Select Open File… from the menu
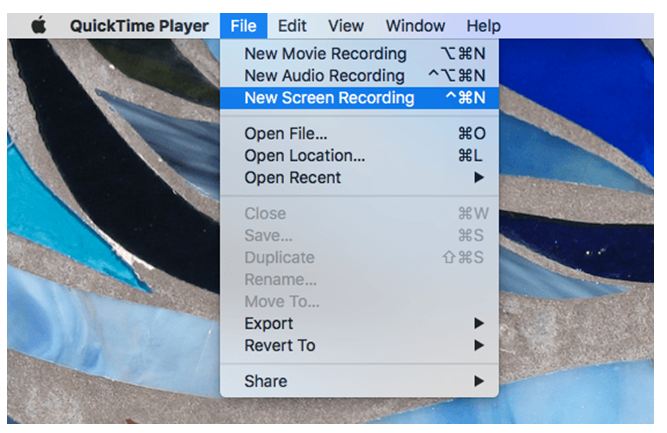667x433 pixels. pos(359,134)
